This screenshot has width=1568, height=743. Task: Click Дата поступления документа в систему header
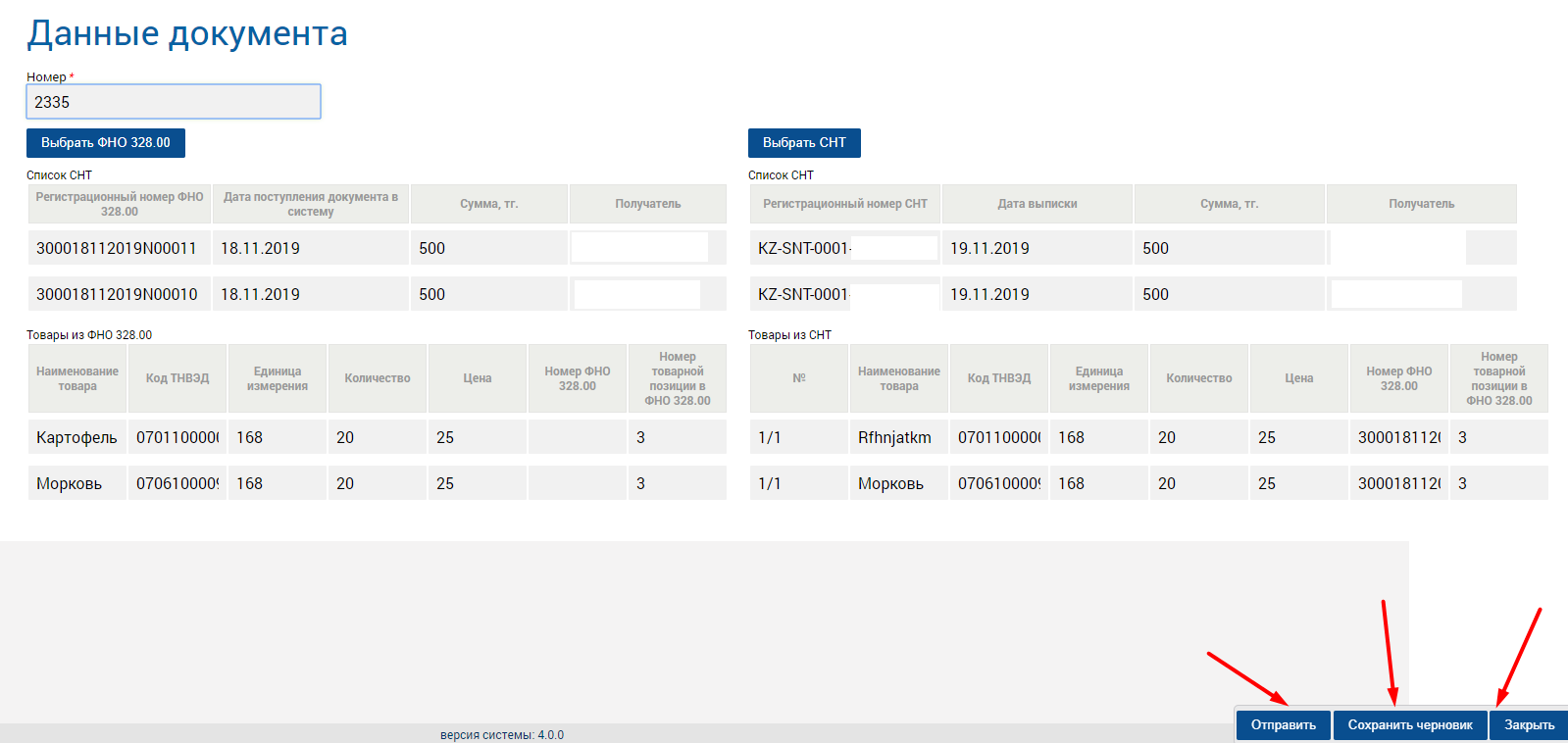pyautogui.click(x=310, y=204)
